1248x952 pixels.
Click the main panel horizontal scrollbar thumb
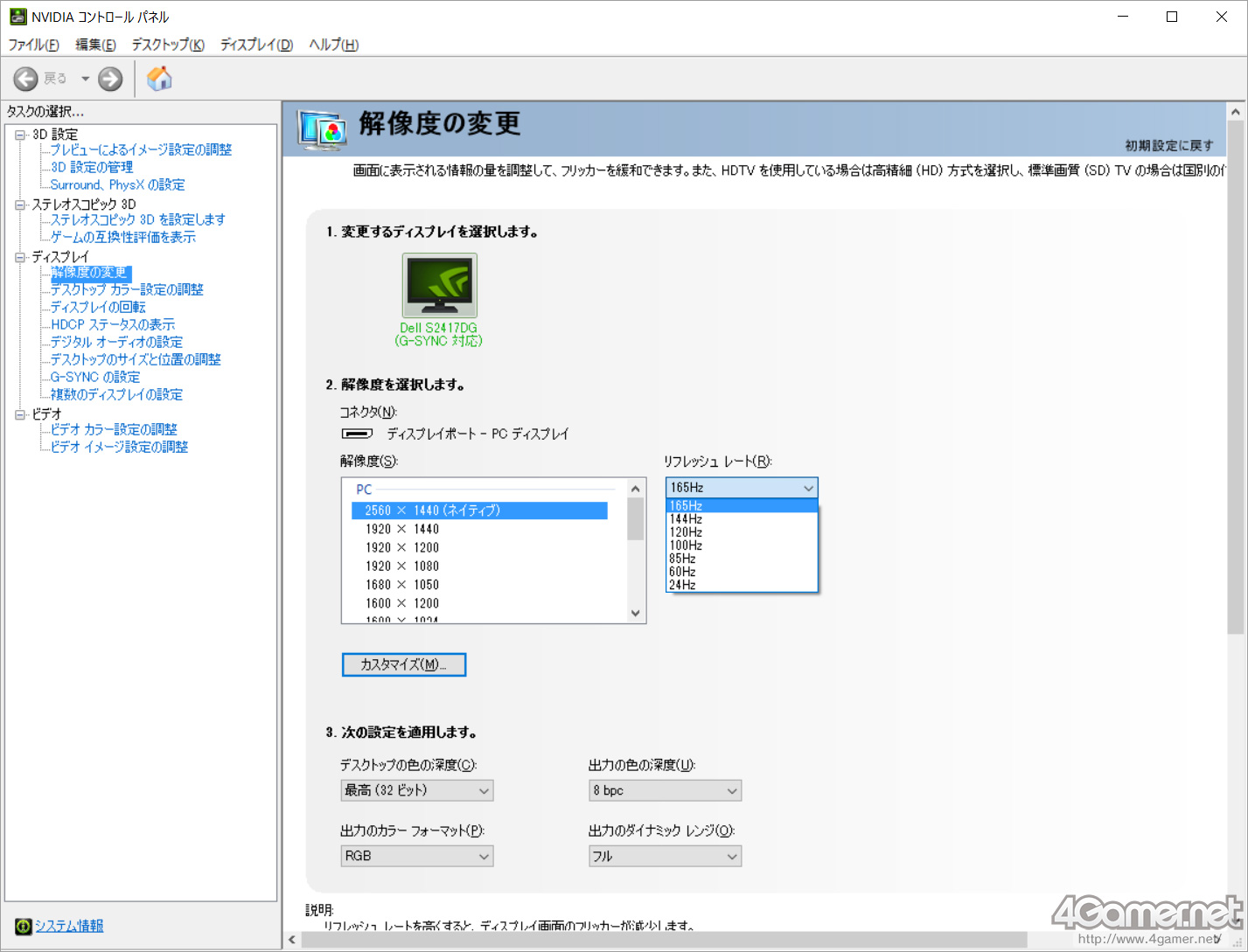click(x=665, y=940)
